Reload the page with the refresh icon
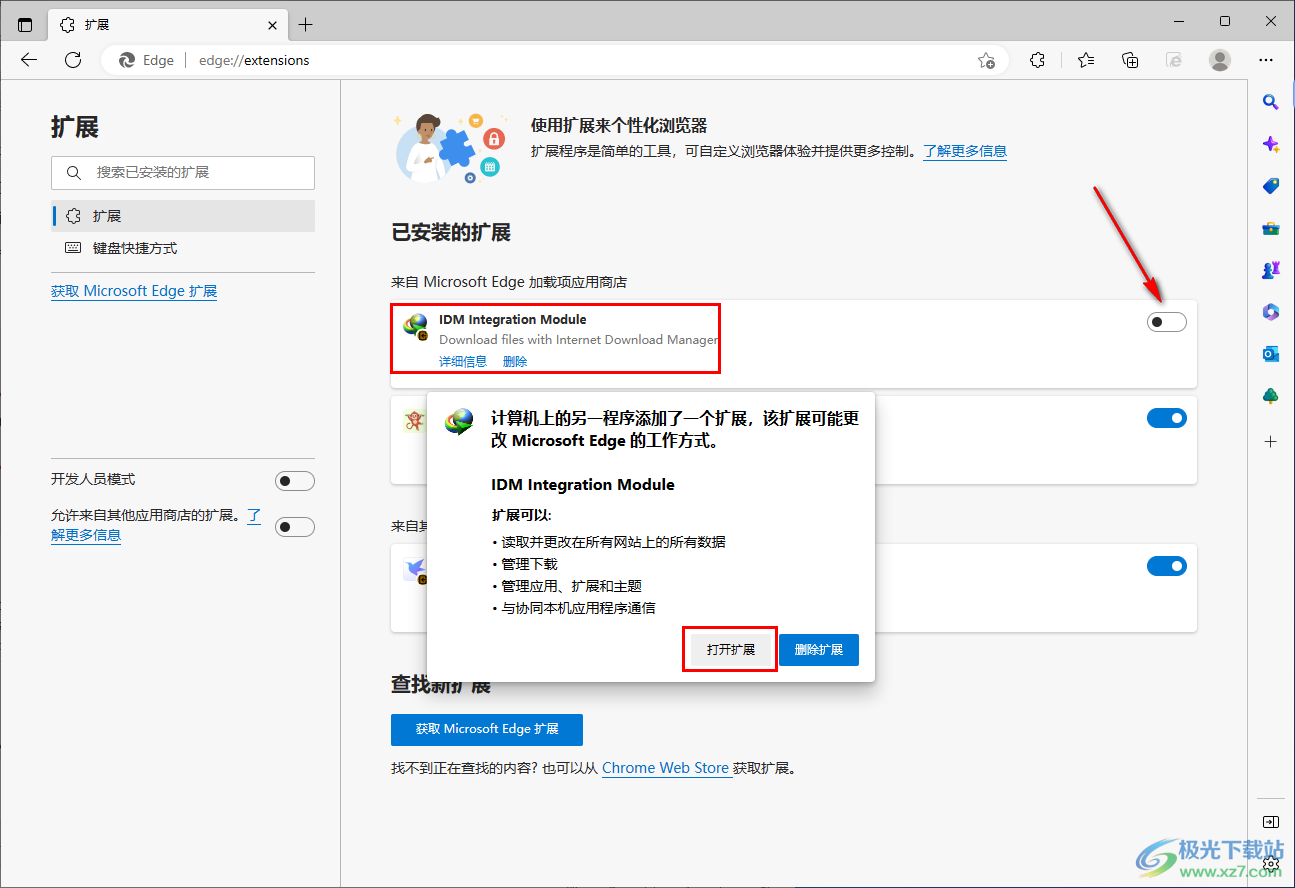 tap(73, 60)
